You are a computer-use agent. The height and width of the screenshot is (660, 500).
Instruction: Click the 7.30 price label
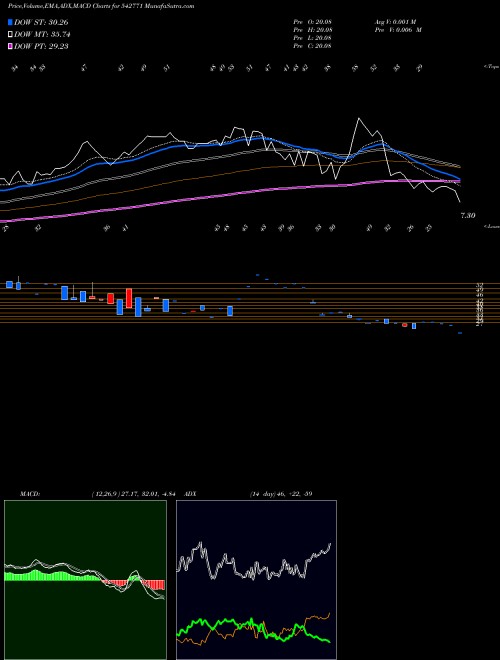click(x=468, y=216)
